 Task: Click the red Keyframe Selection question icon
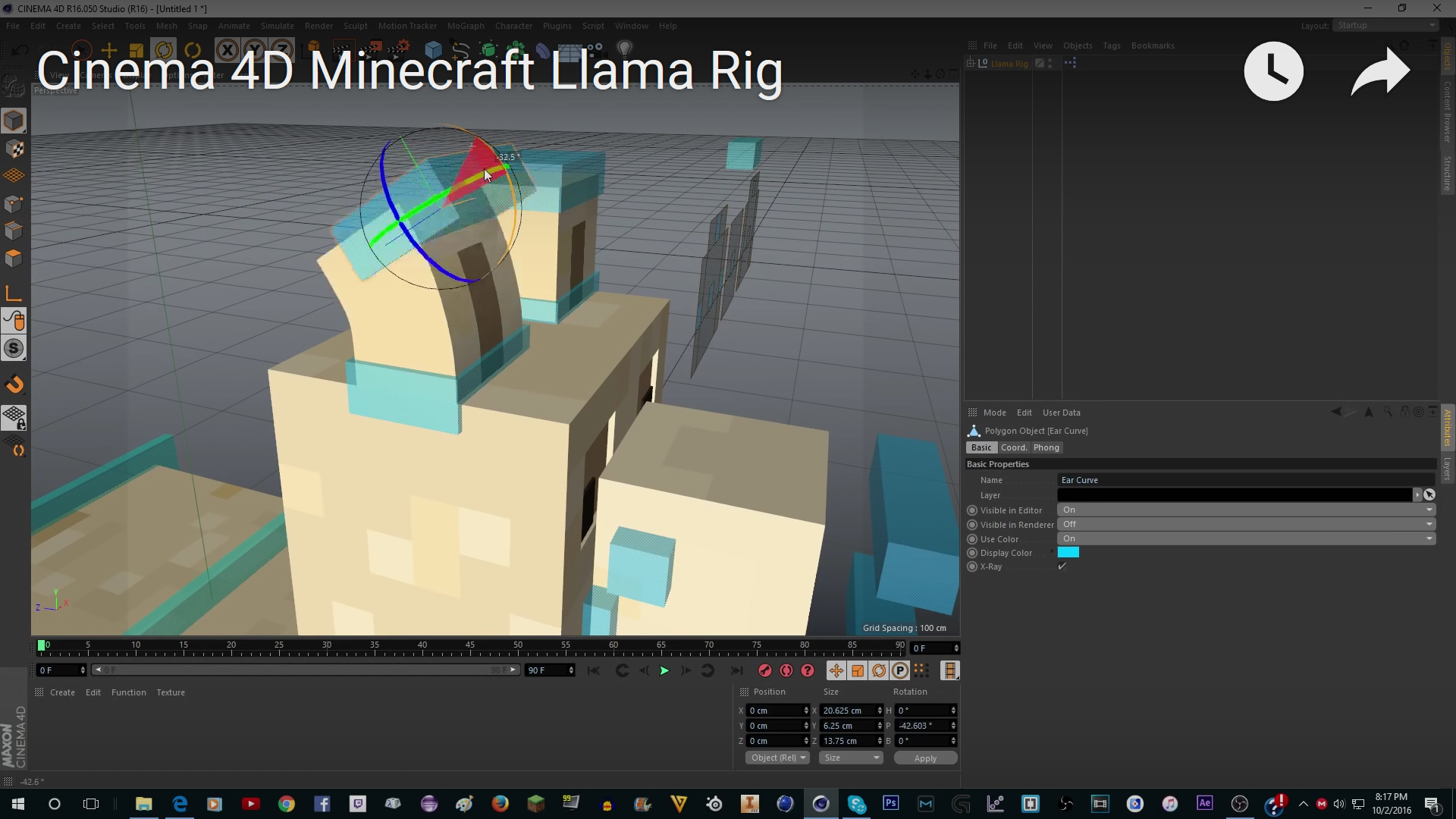tap(808, 670)
